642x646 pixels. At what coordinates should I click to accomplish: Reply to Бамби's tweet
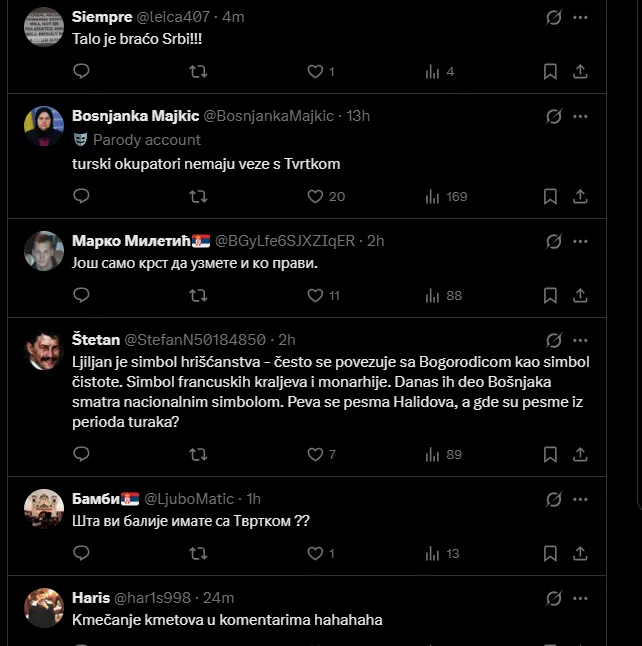(81, 553)
